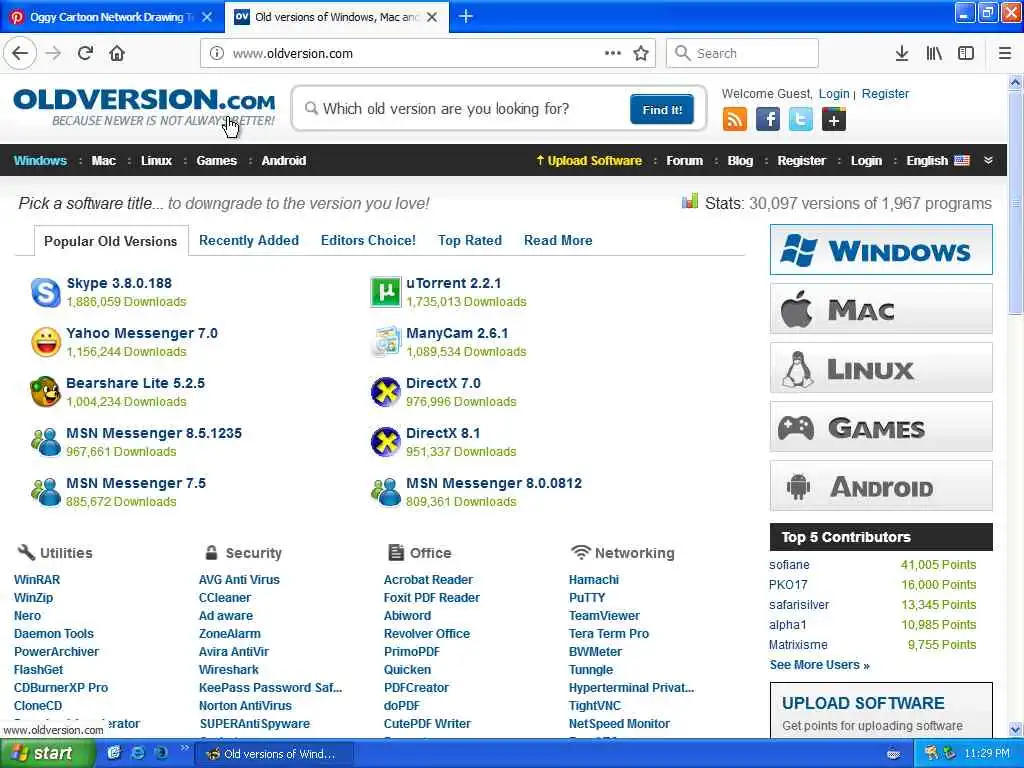
Task: Open Mac in the navigation bar
Action: pos(103,161)
